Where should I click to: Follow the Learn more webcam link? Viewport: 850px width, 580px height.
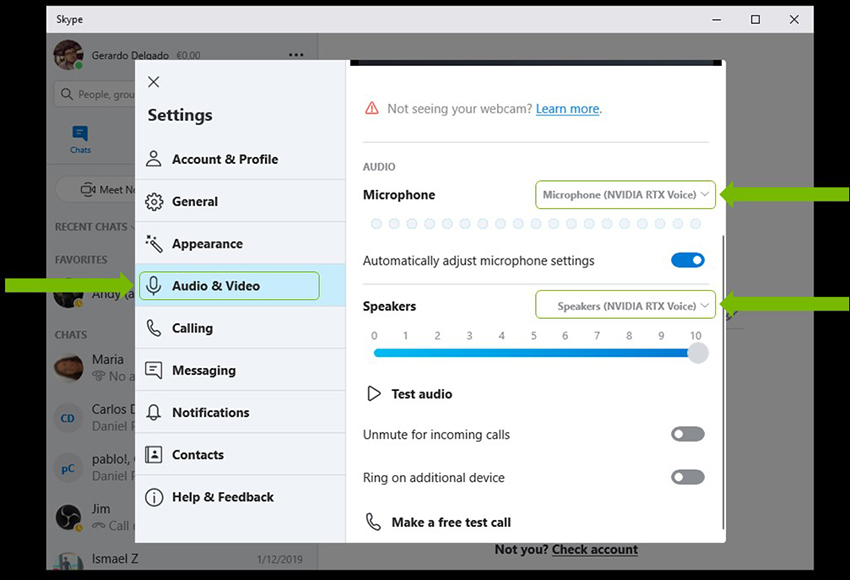point(567,109)
